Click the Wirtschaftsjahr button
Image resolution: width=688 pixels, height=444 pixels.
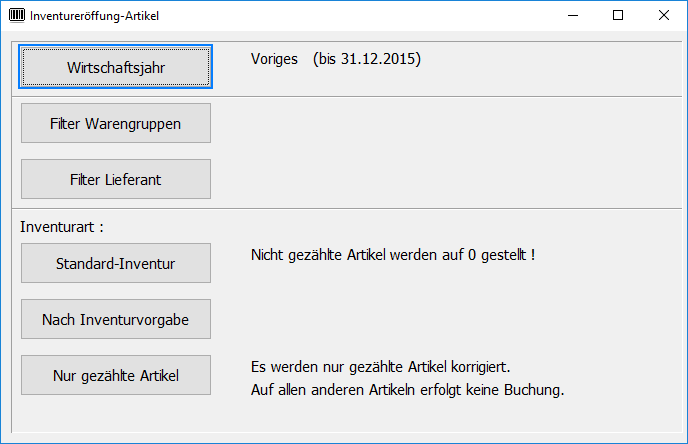click(x=116, y=67)
